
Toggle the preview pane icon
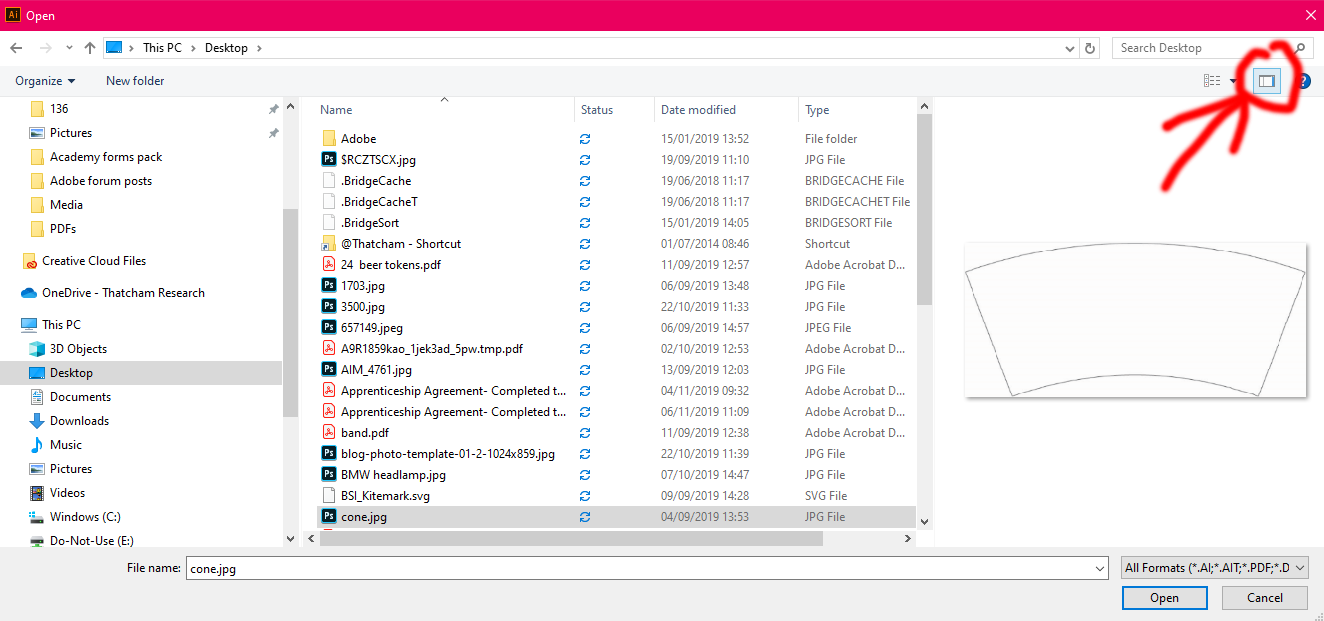point(1266,80)
